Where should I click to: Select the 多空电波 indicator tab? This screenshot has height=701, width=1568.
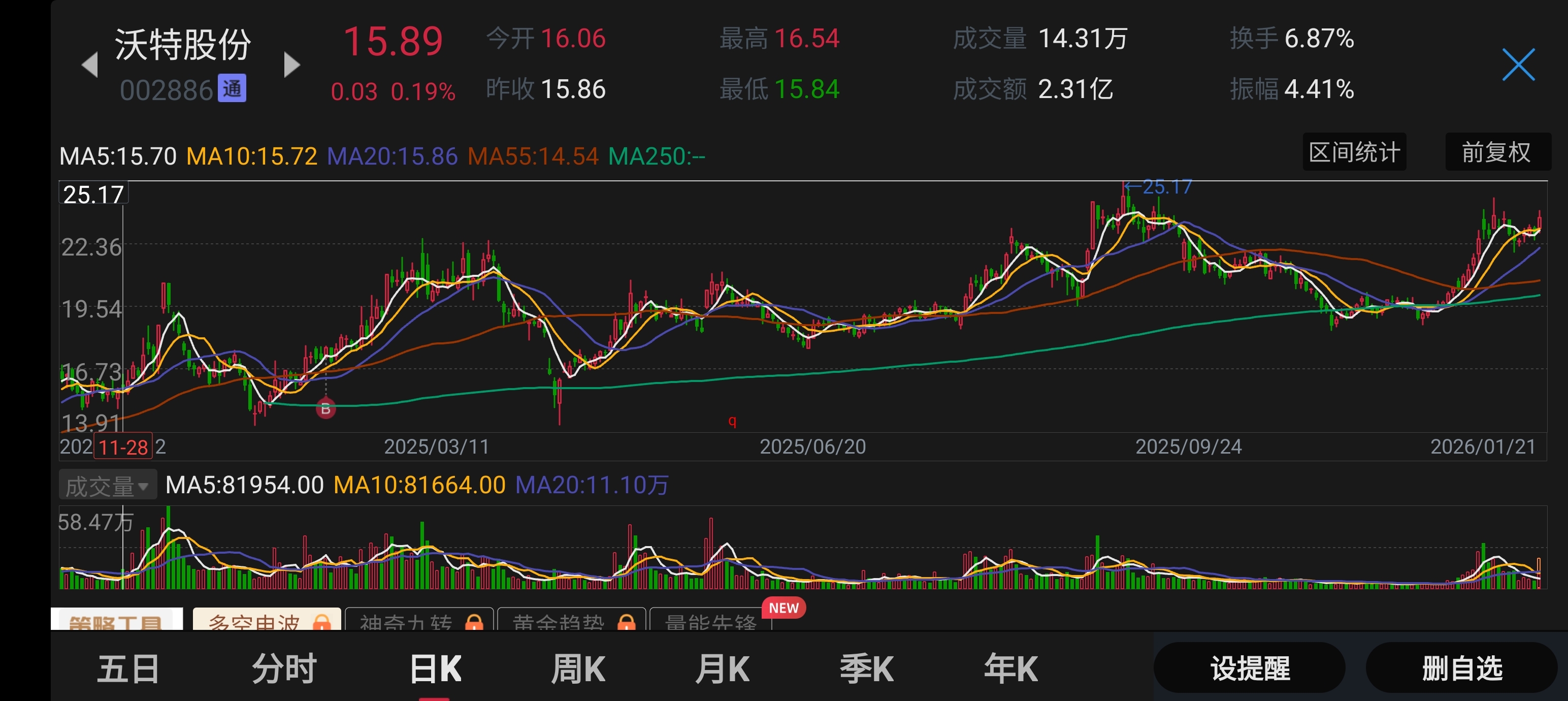point(254,622)
